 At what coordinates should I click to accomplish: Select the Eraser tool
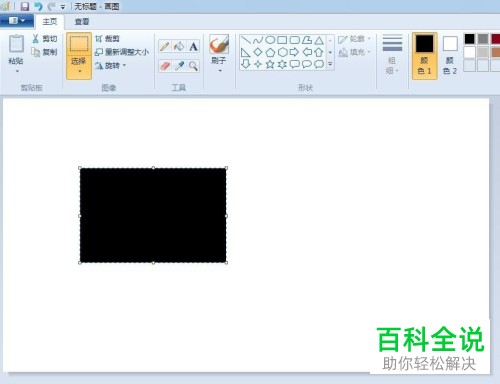(x=165, y=66)
